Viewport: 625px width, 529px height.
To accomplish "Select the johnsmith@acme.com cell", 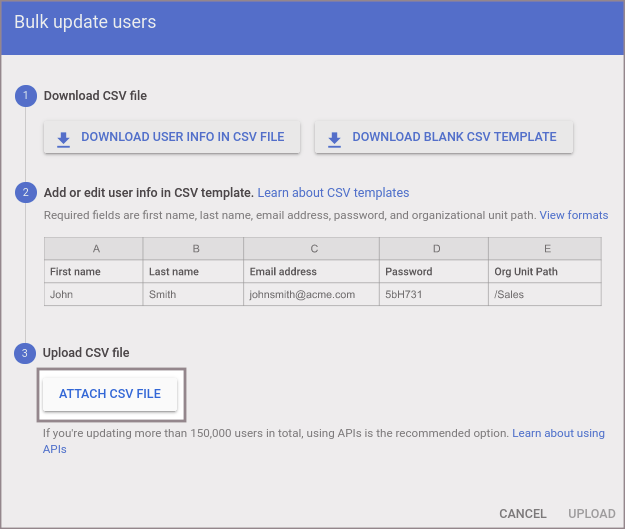I will click(x=302, y=295).
